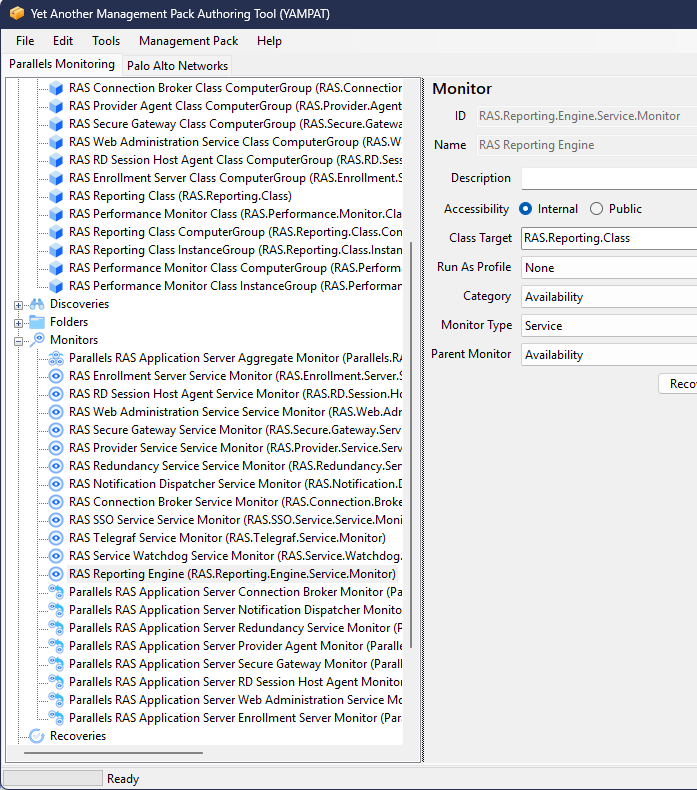Viewport: 697px width, 790px height.
Task: Click into the Description text field
Action: pyautogui.click(x=608, y=178)
